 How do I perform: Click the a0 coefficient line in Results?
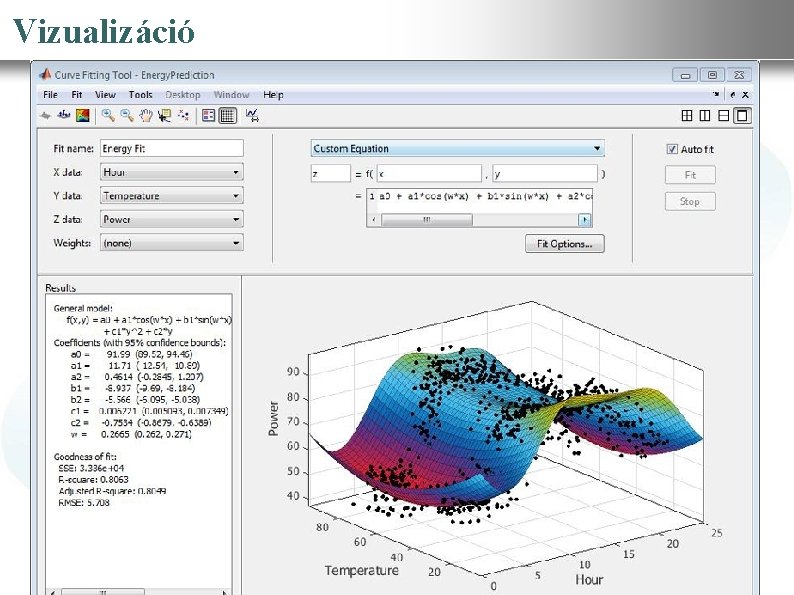tap(132, 354)
